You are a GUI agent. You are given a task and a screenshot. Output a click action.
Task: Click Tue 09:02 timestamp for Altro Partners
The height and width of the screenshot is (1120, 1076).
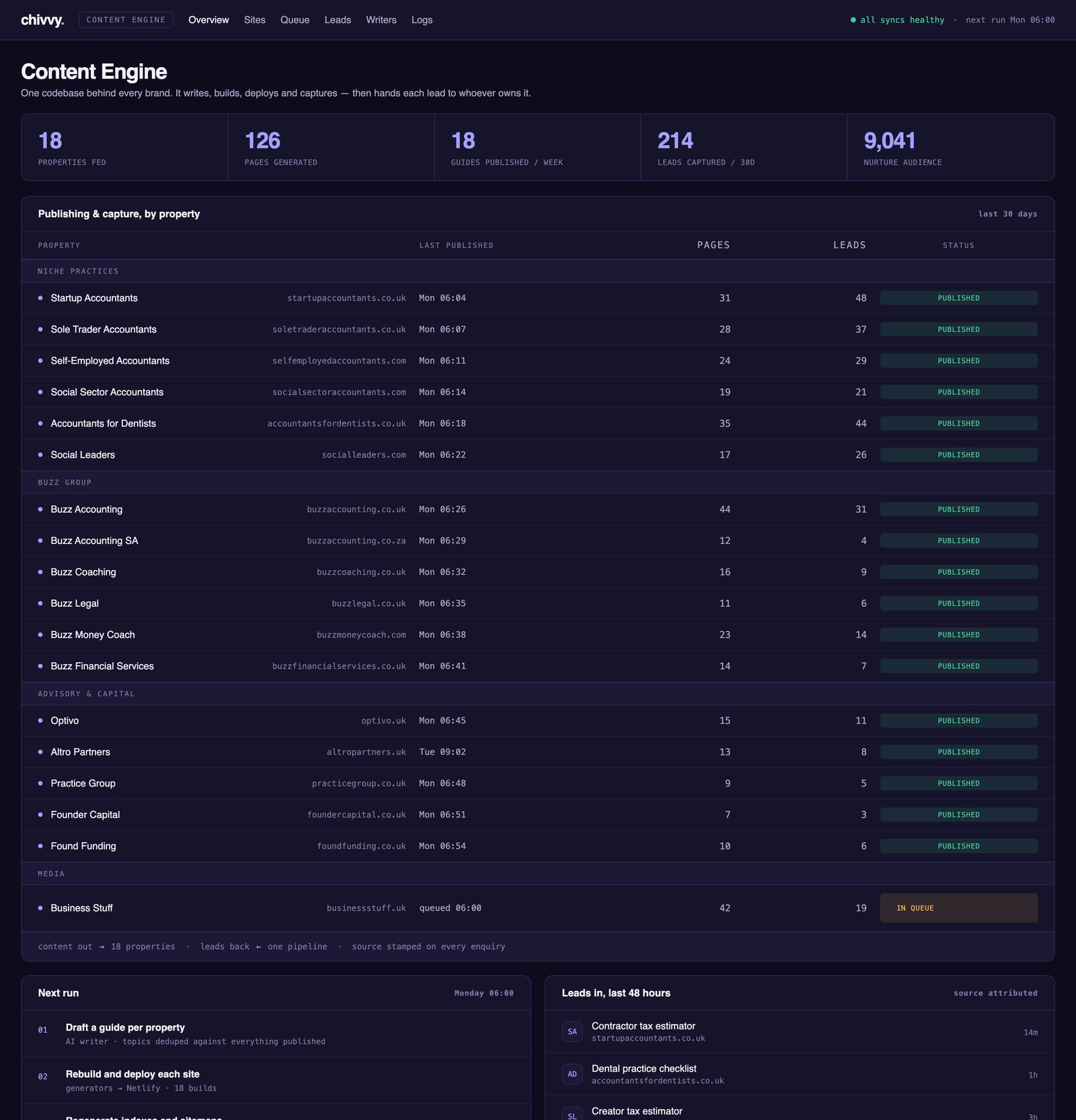443,752
